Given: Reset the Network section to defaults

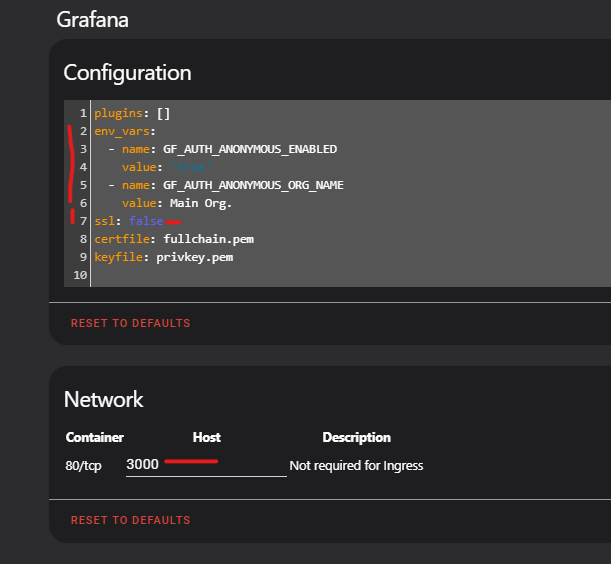Looking at the screenshot, I should click(x=130, y=520).
